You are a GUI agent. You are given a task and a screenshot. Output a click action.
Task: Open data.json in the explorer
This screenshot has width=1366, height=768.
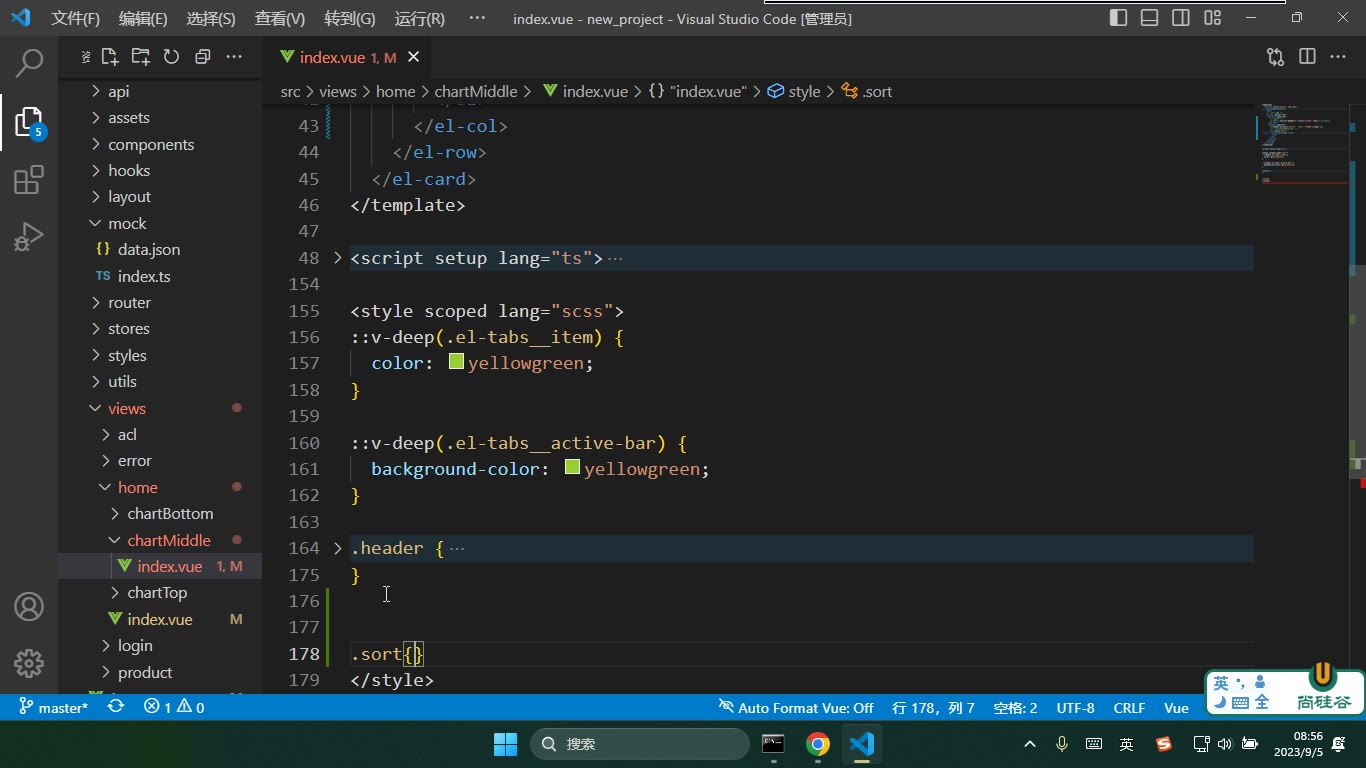click(149, 250)
